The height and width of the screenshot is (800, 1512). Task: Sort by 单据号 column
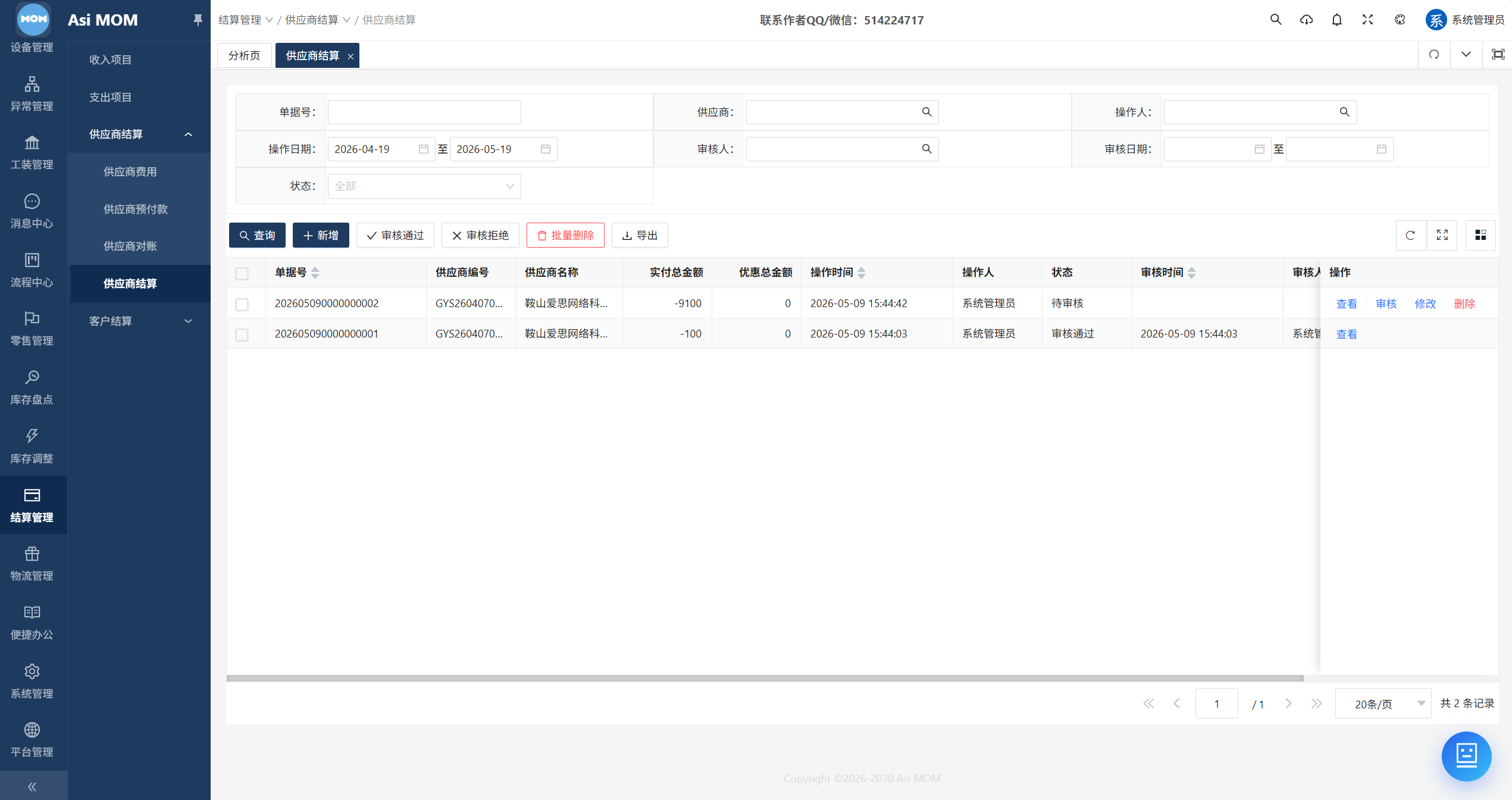tap(315, 273)
